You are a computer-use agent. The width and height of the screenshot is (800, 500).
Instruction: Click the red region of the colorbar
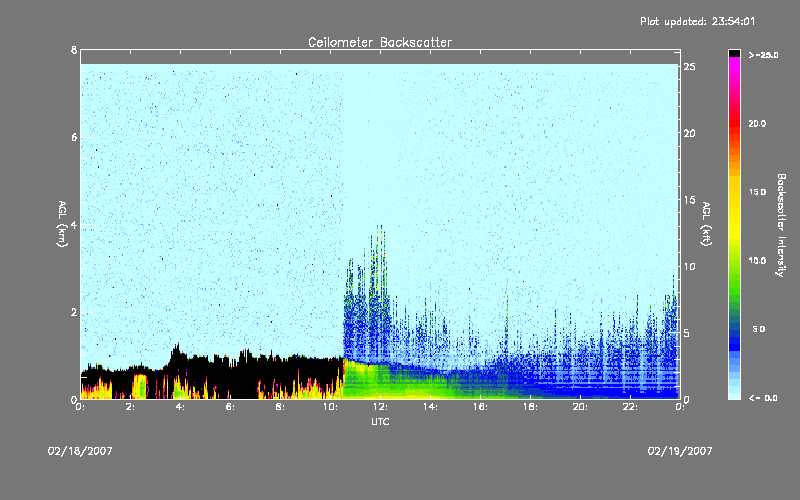(734, 122)
